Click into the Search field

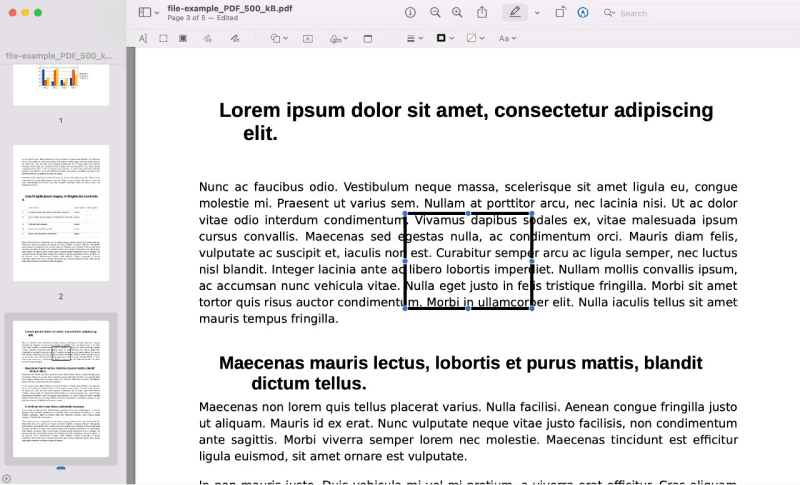coord(699,13)
